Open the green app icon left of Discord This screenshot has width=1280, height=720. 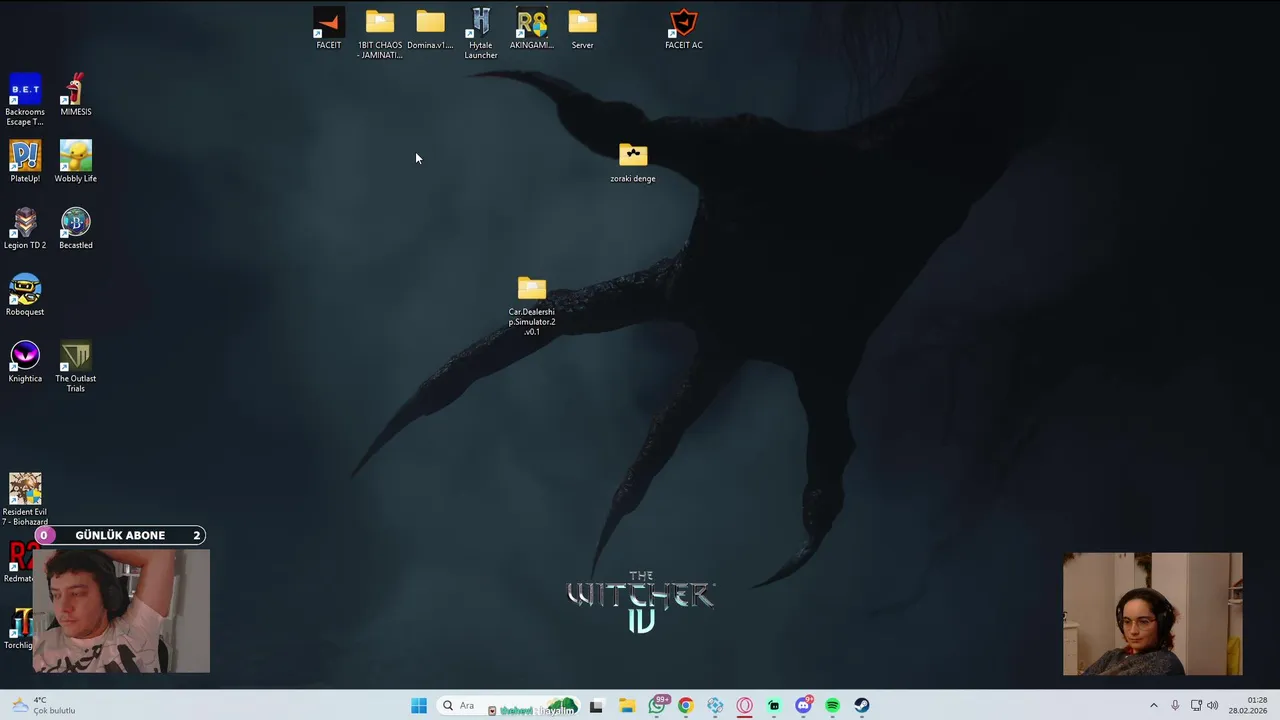click(774, 705)
